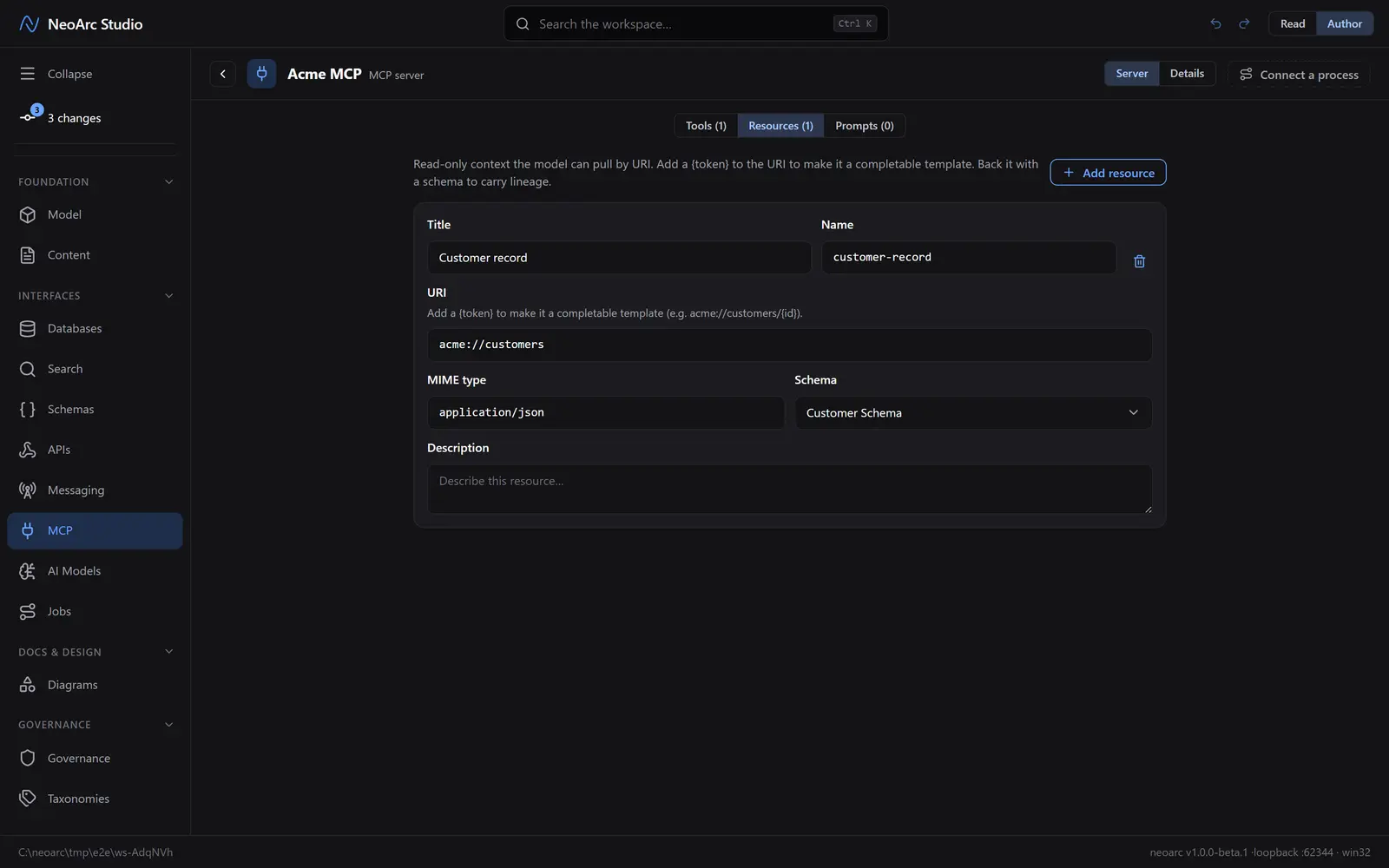Screen dimensions: 1389x868
Task: Open AI Models brain icon in sidebar
Action: 28,571
